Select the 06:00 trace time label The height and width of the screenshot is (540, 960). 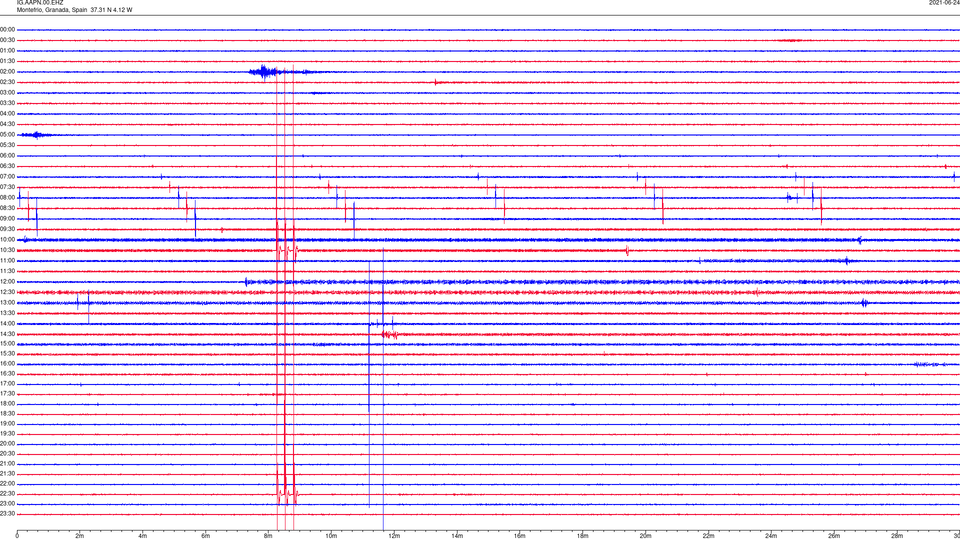click(x=7, y=156)
